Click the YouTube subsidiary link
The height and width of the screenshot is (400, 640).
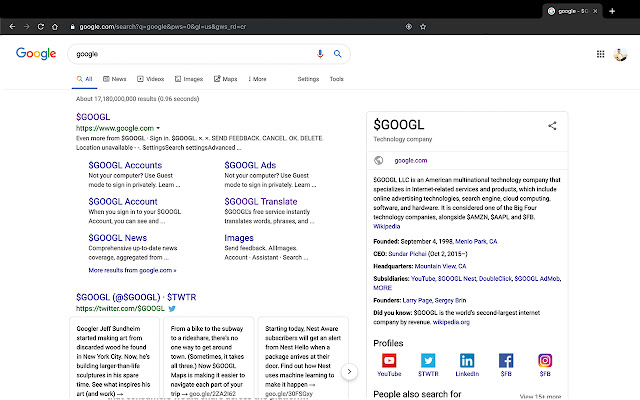pos(423,278)
